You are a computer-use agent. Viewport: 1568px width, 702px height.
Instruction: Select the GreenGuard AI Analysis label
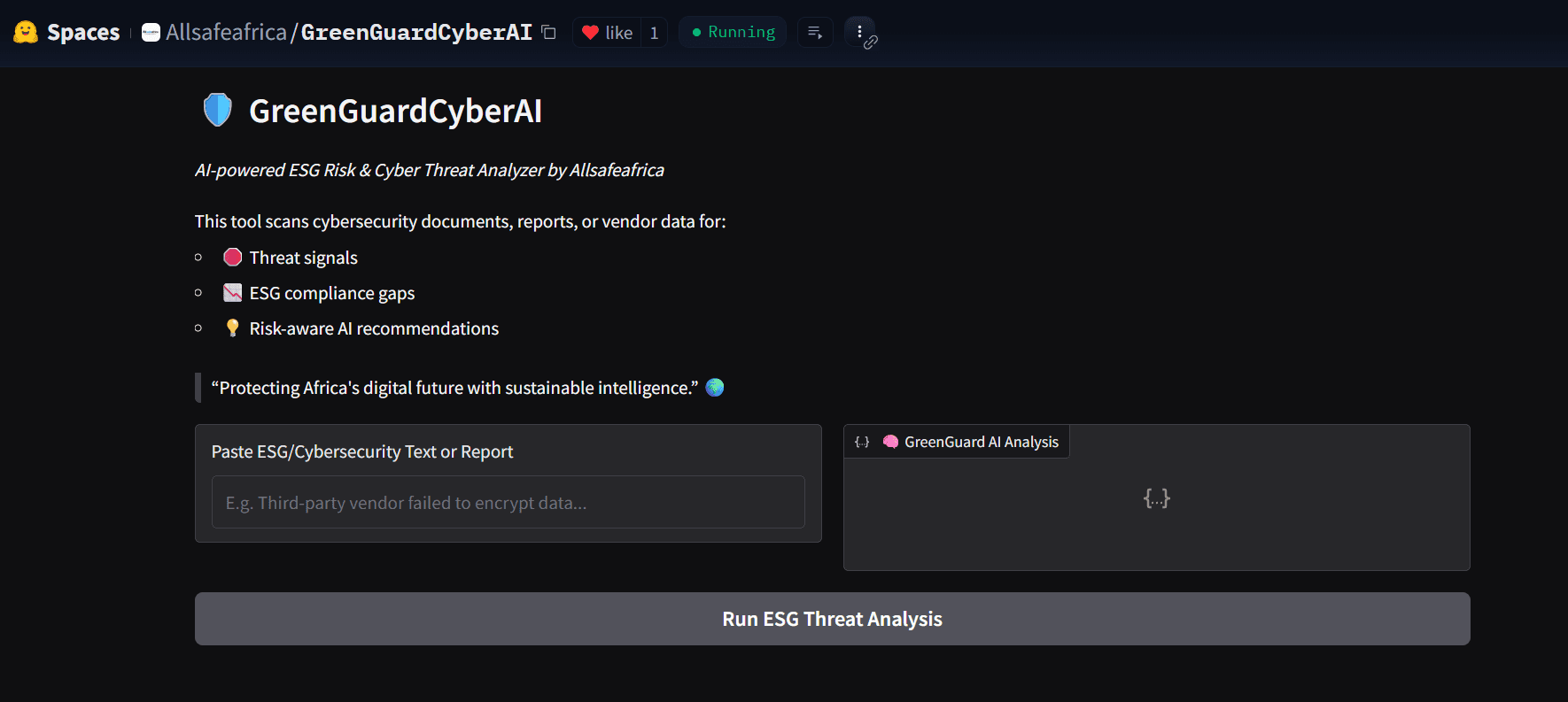pos(982,442)
